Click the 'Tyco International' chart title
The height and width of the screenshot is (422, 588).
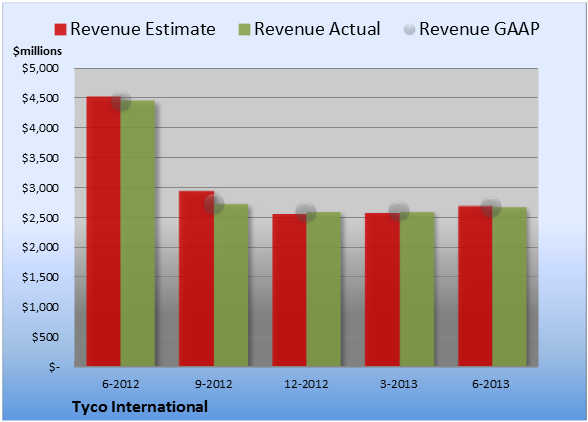140,407
